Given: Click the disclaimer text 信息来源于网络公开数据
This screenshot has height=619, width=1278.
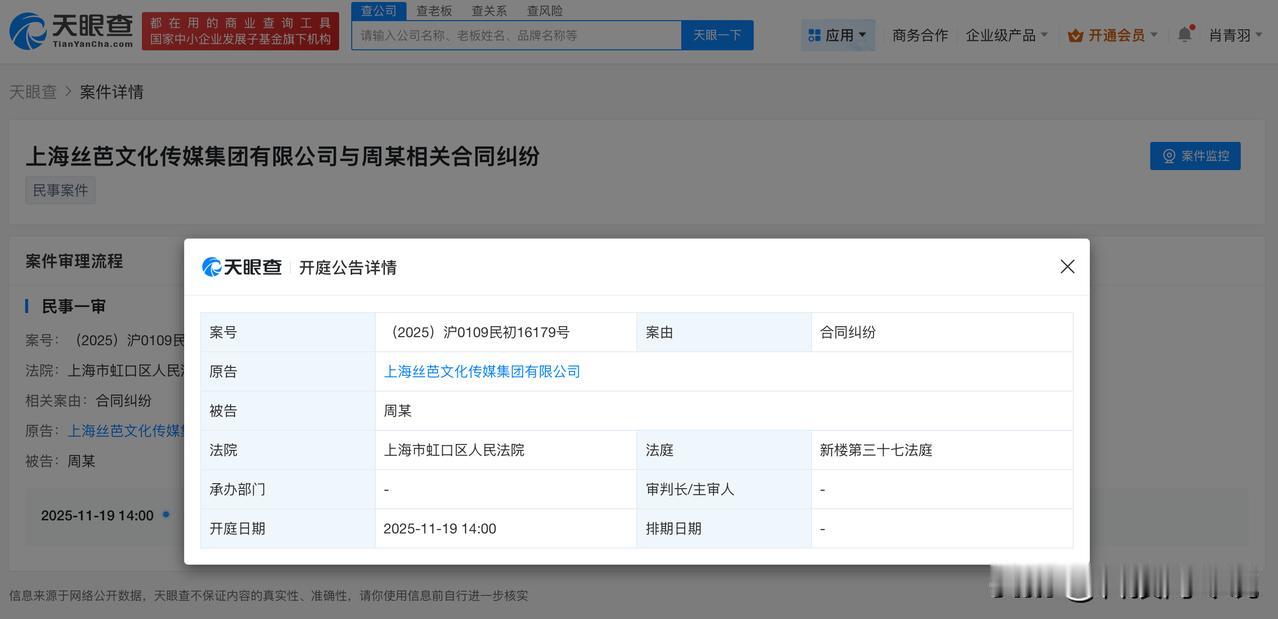Looking at the screenshot, I should pyautogui.click(x=269, y=595).
